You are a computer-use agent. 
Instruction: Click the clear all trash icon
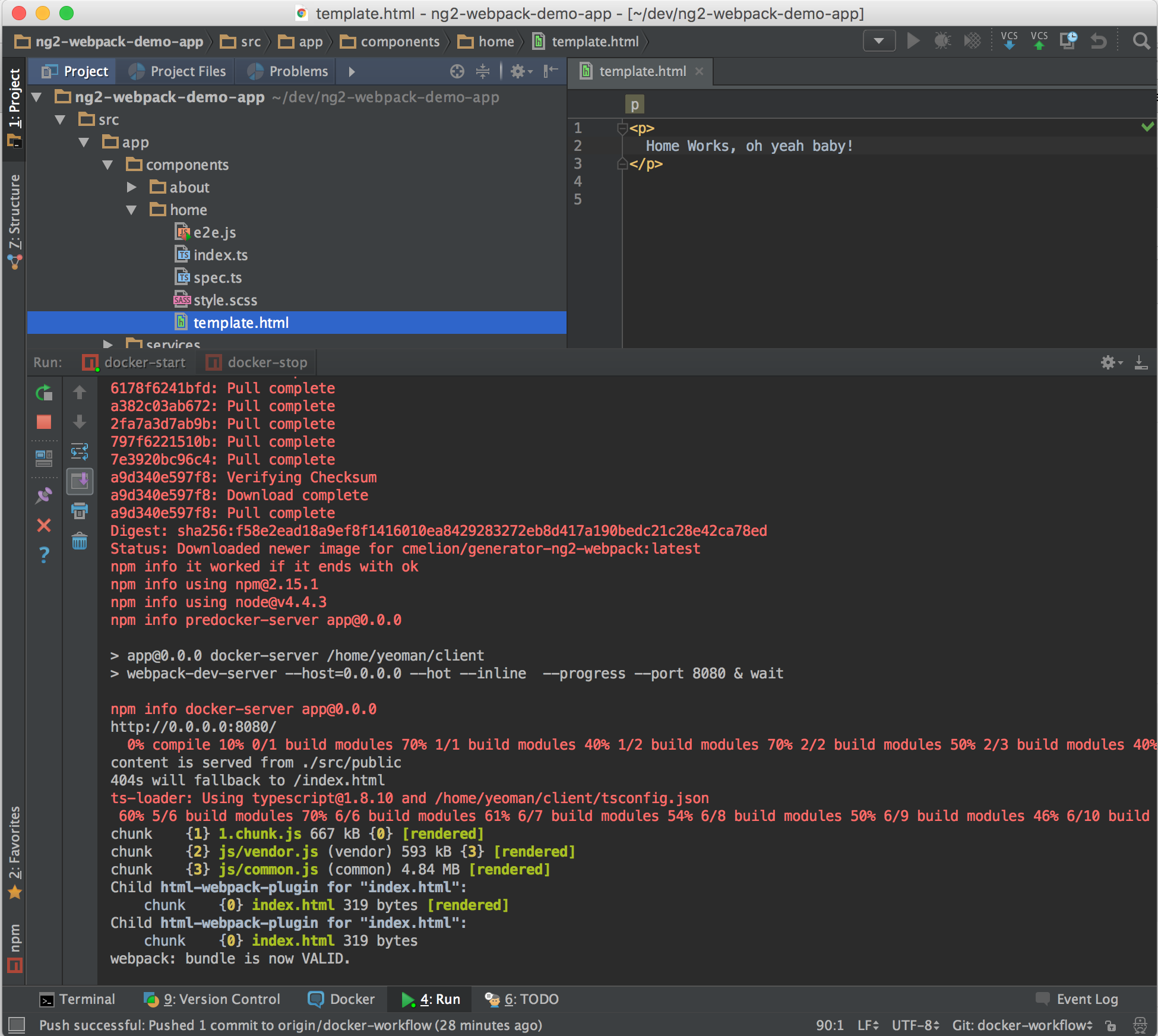80,541
